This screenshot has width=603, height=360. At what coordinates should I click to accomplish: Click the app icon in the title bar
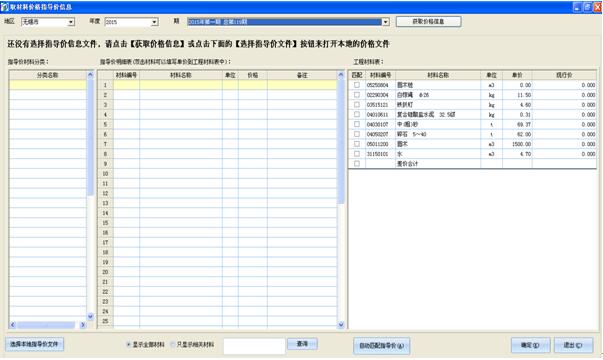coord(5,7)
